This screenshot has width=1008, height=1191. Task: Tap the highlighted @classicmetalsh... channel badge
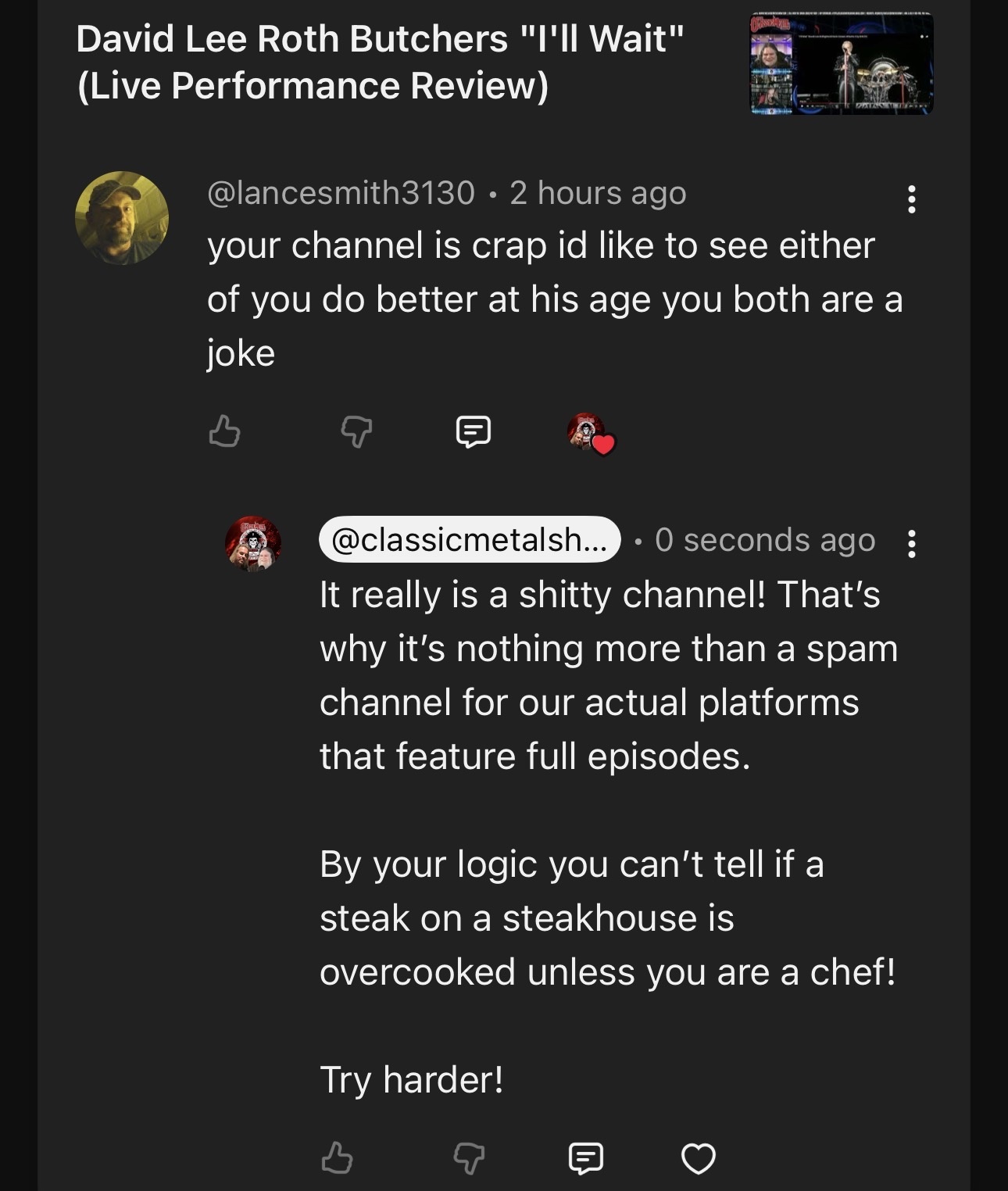(x=469, y=539)
